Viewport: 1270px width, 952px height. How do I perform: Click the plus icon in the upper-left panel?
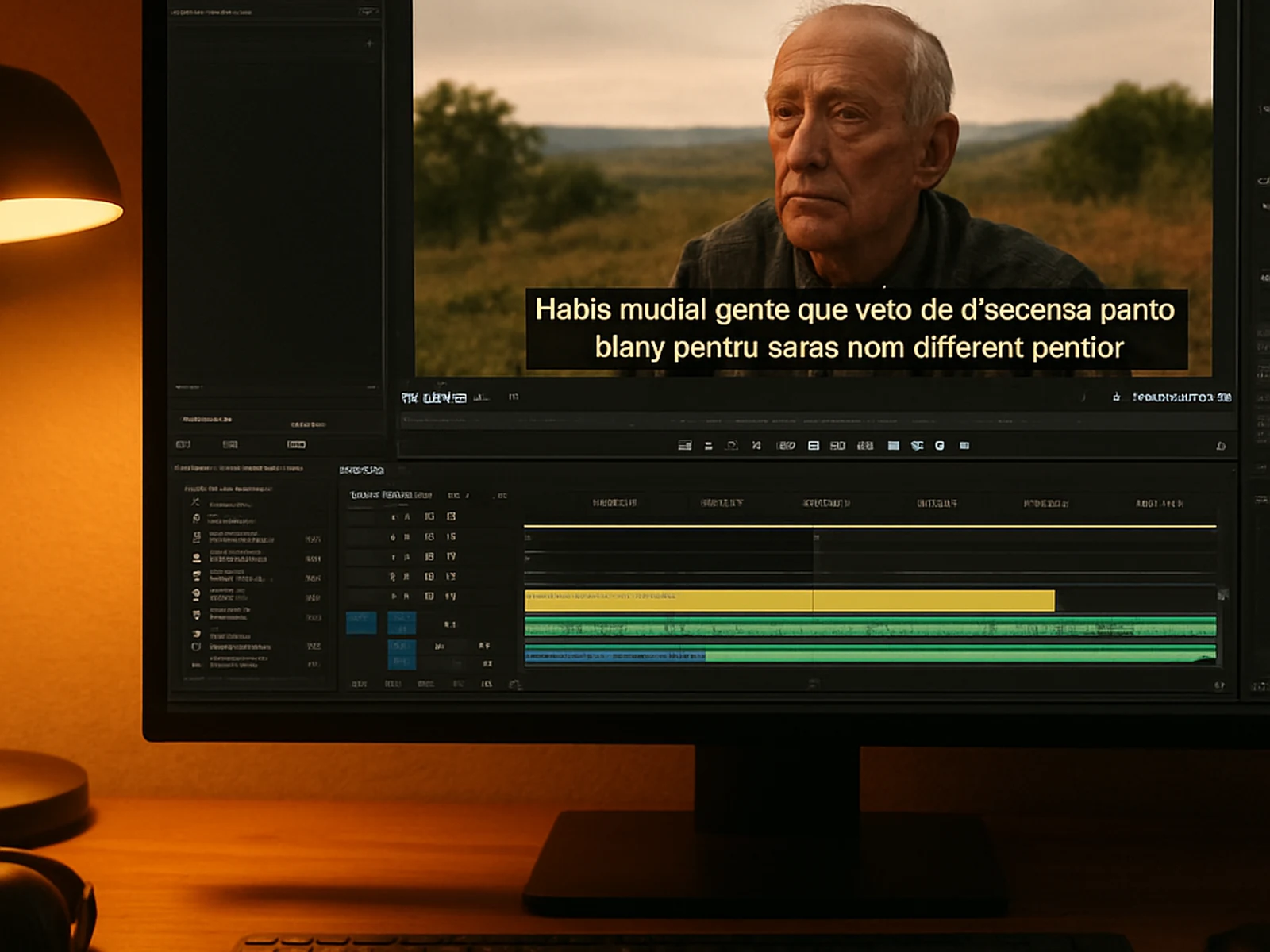[x=369, y=43]
